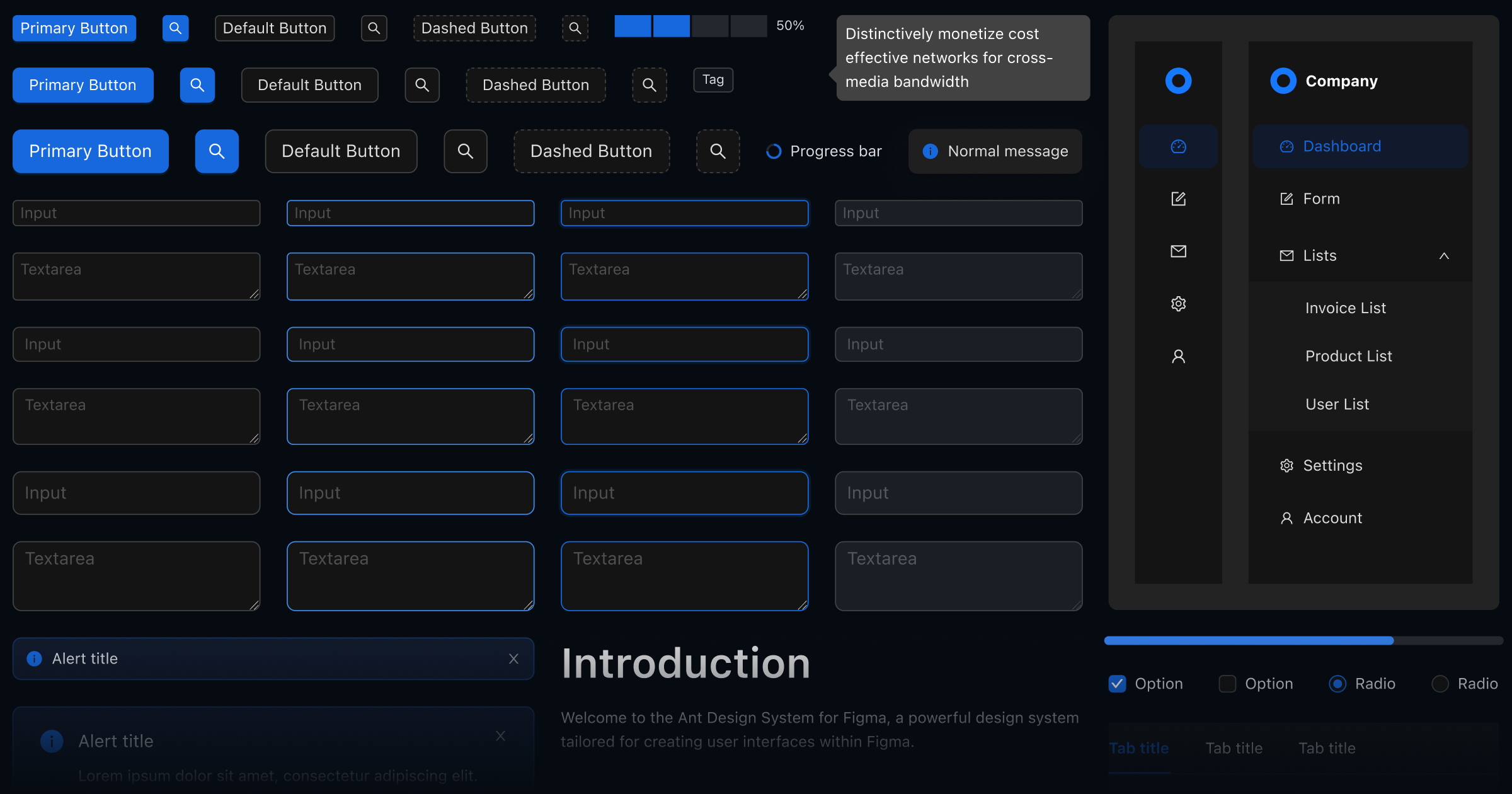Check the second Option checkbox
This screenshot has height=794, width=1512.
[1227, 684]
